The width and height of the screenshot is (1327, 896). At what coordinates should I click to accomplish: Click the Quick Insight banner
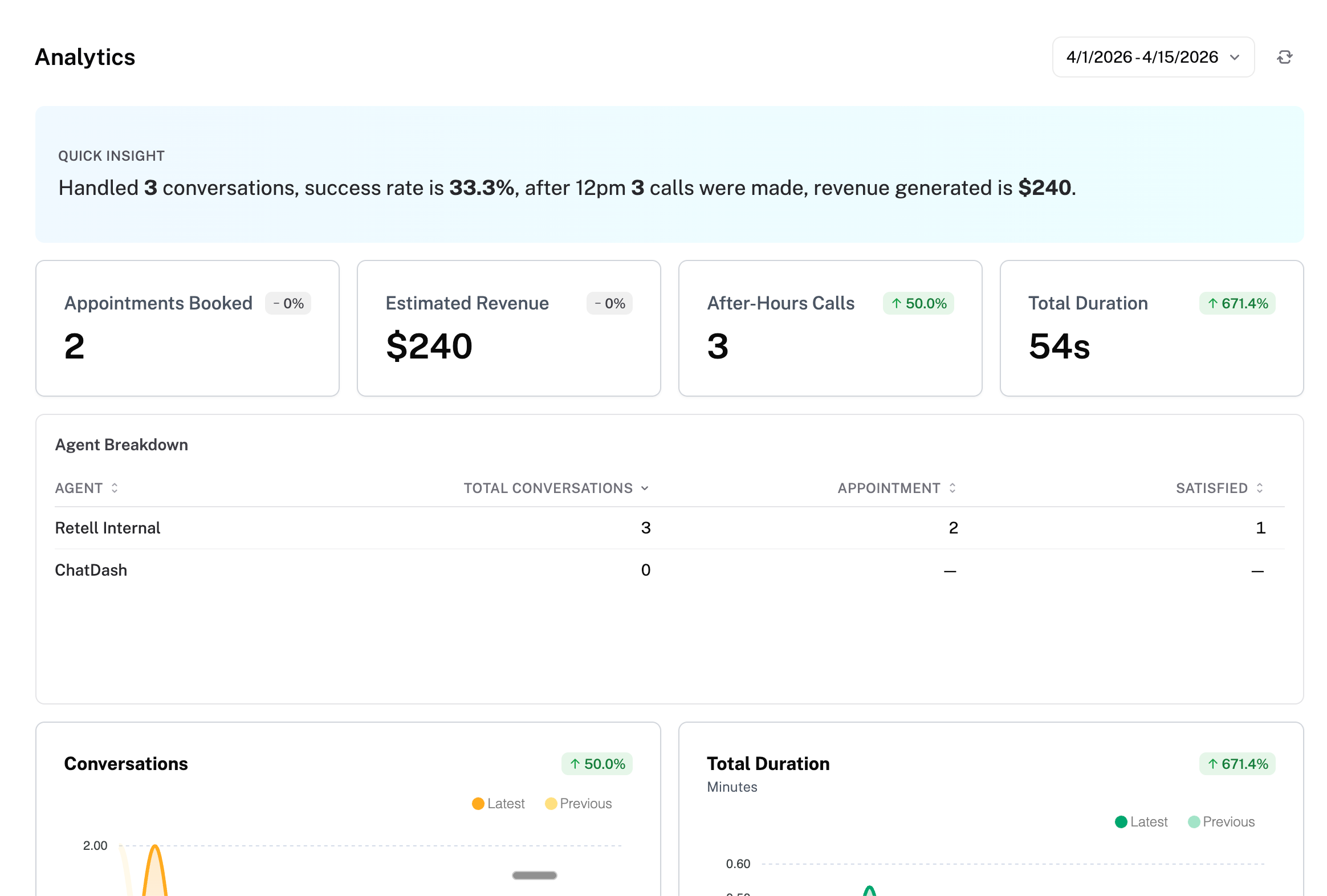tap(669, 174)
